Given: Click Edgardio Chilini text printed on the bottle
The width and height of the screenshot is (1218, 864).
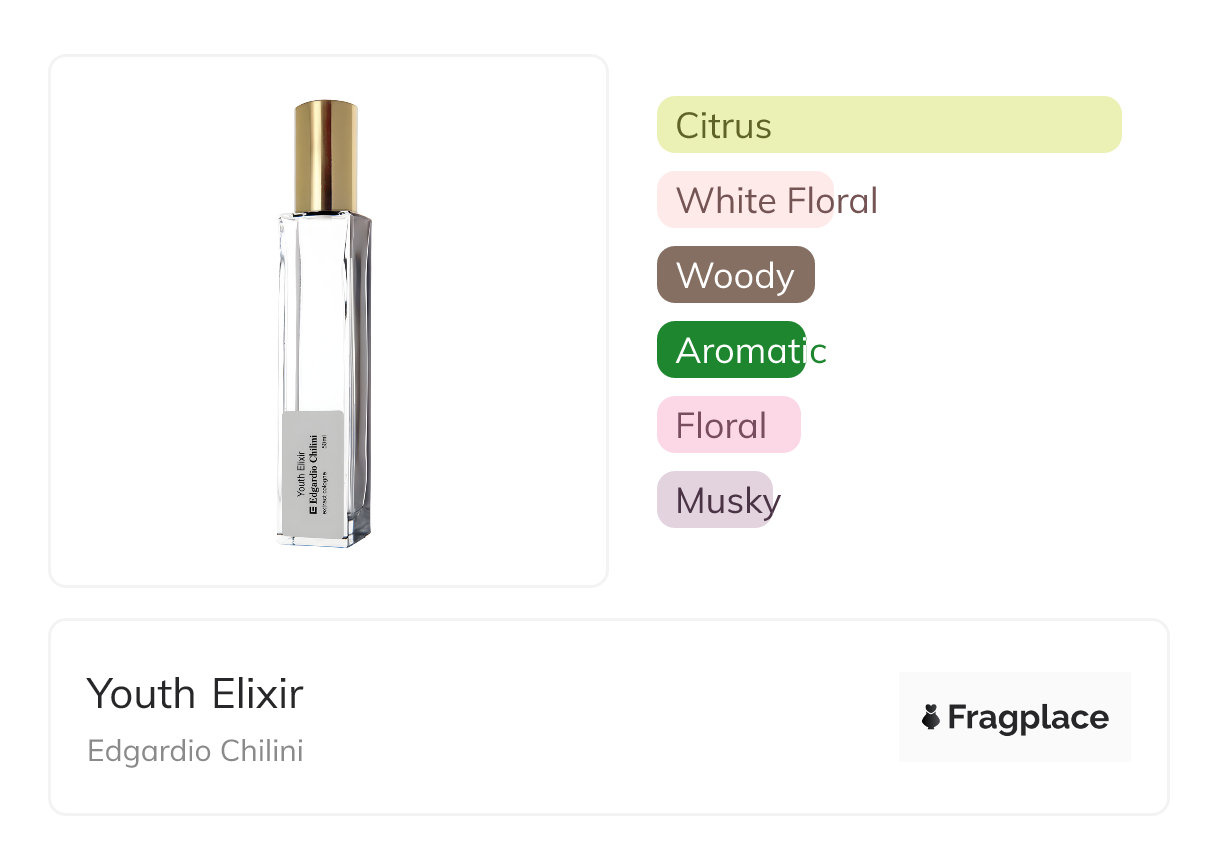Looking at the screenshot, I should pos(313,468).
